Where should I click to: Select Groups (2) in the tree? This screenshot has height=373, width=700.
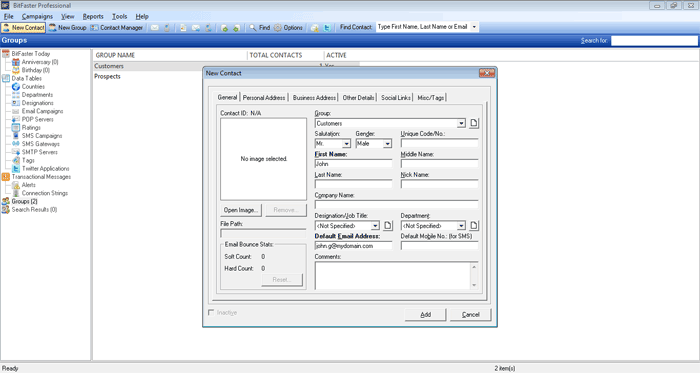click(24, 202)
